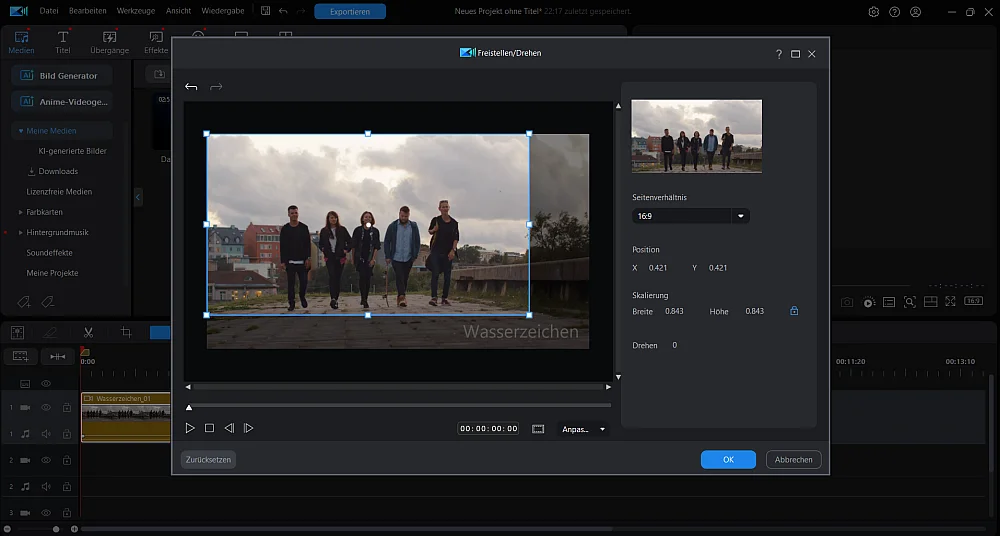
Task: Click the safe zone icon beside the timecode
Action: click(538, 429)
